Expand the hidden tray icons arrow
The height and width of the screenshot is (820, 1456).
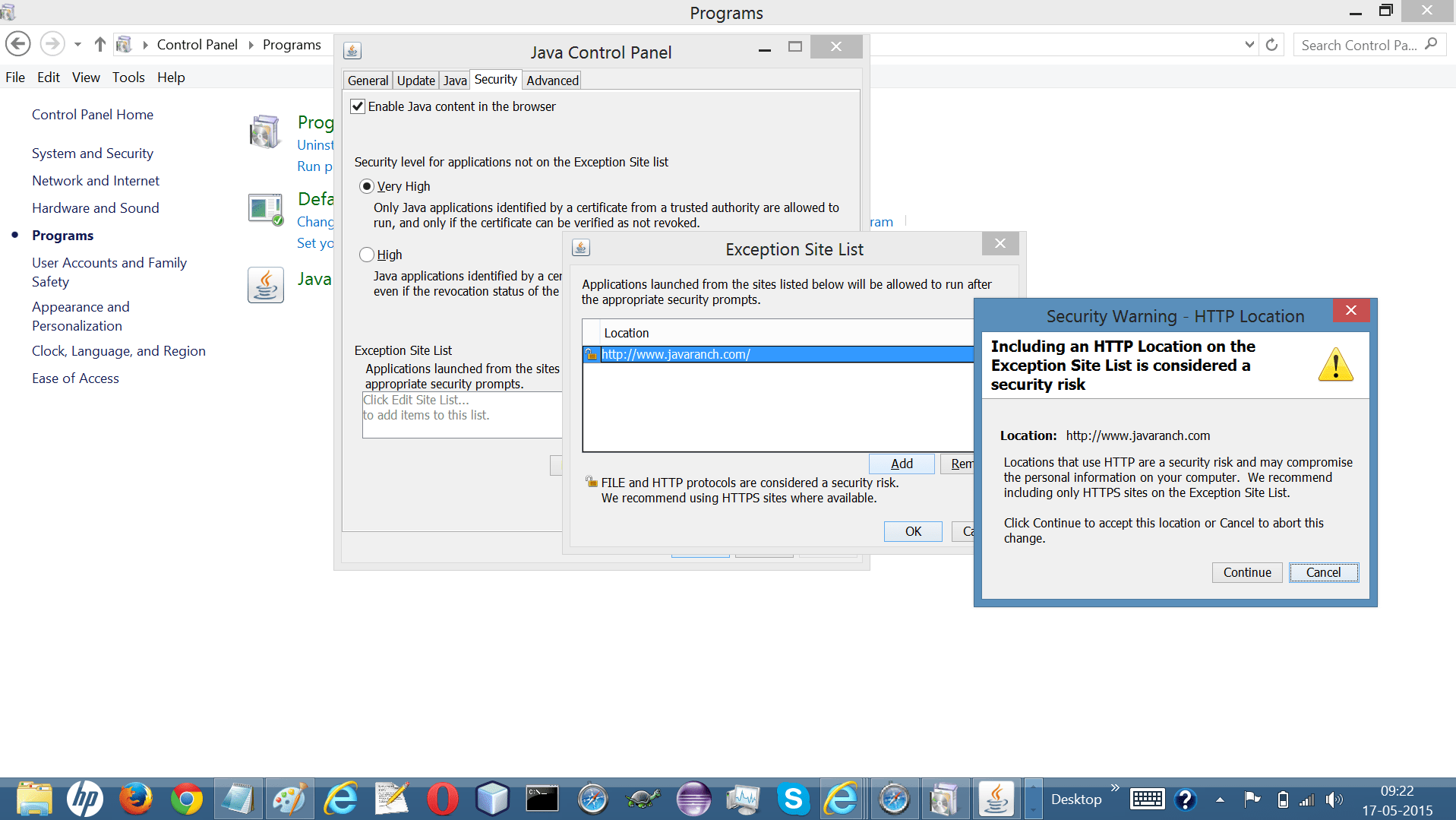click(x=1220, y=799)
